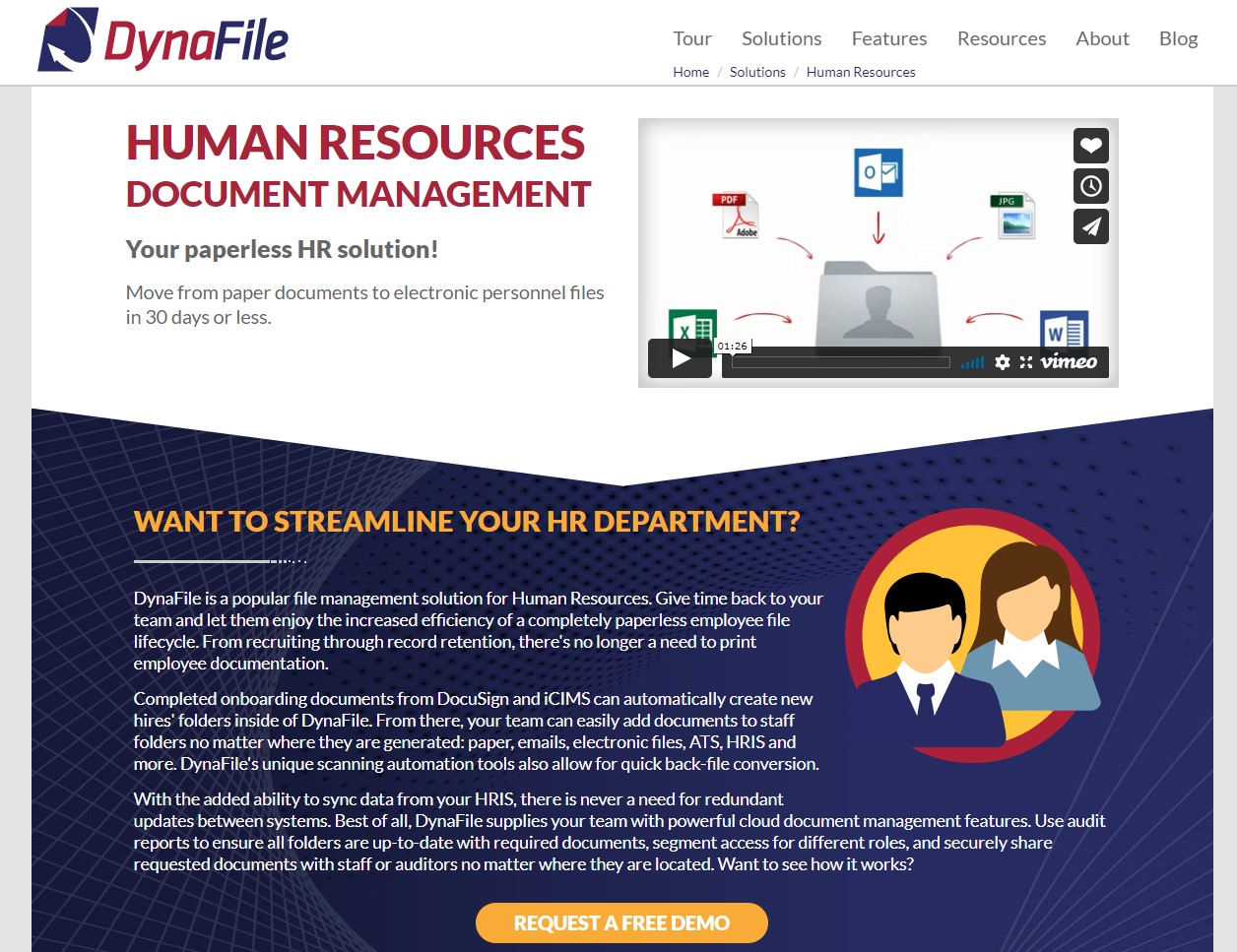Adjust video volume bars
Viewport: 1237px width, 952px height.
point(973,362)
